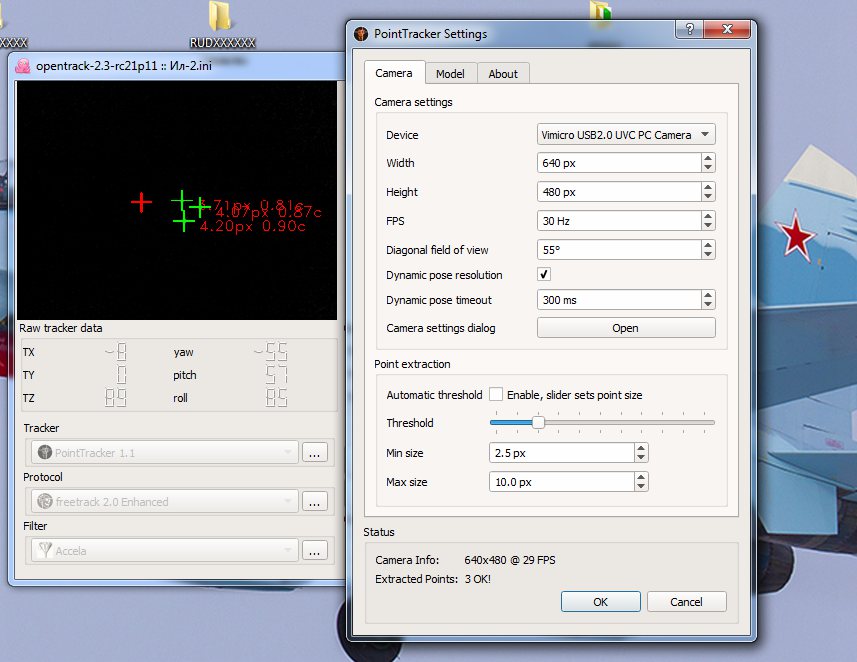Click the Accela filter icon
Screen dimensions: 857x662
(45, 550)
